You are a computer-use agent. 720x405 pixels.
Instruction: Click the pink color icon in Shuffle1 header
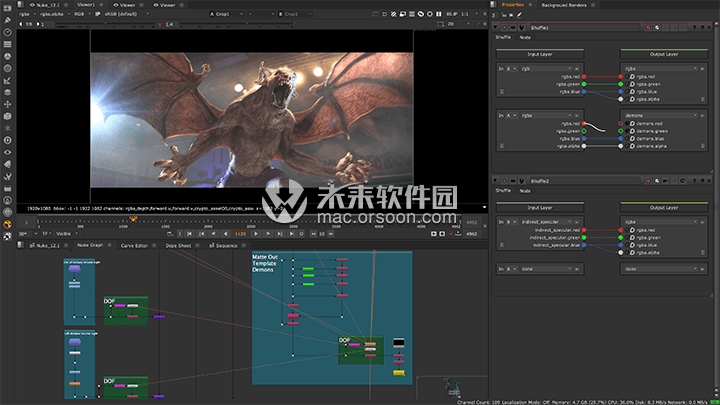[x=648, y=28]
